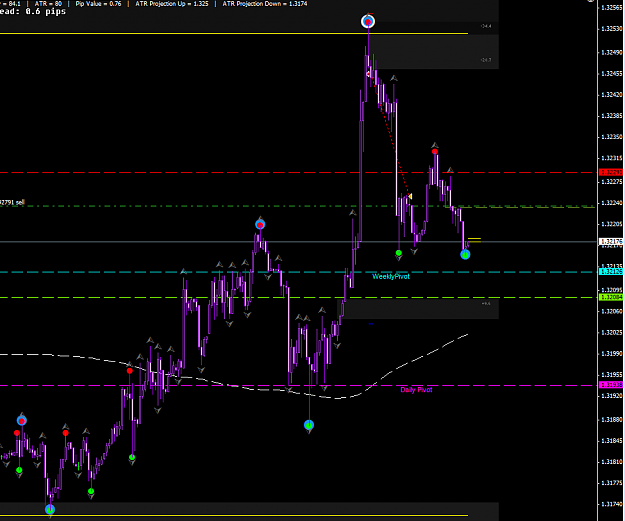Click the 1.32490 label on the price axis
Screen dimensions: 625x521
[x=612, y=52]
